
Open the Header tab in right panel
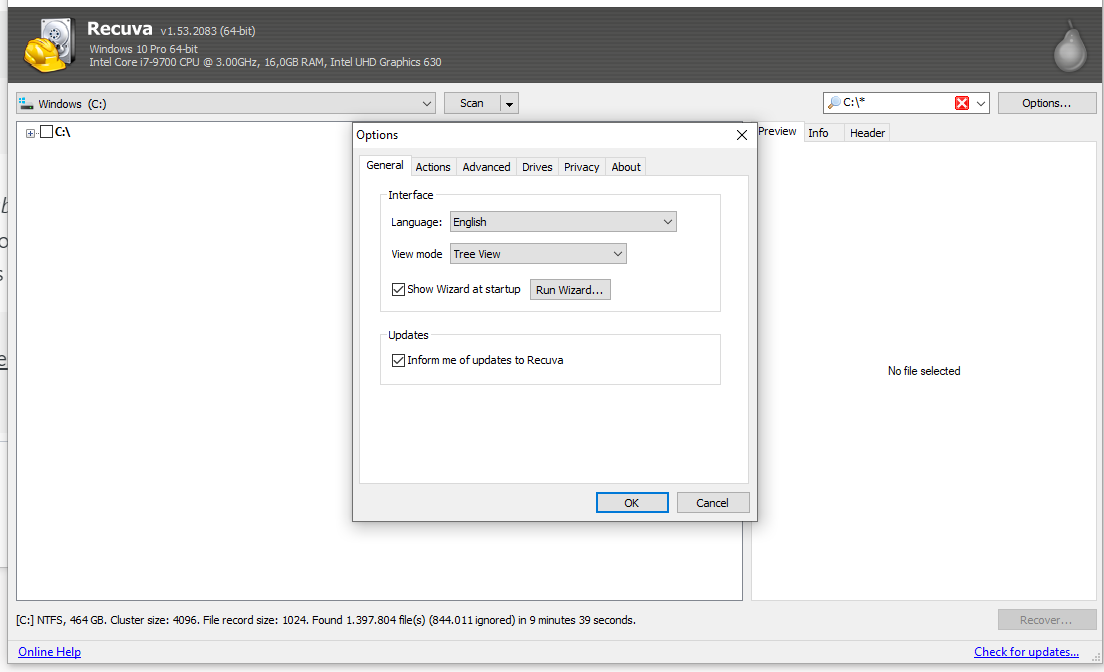(867, 133)
